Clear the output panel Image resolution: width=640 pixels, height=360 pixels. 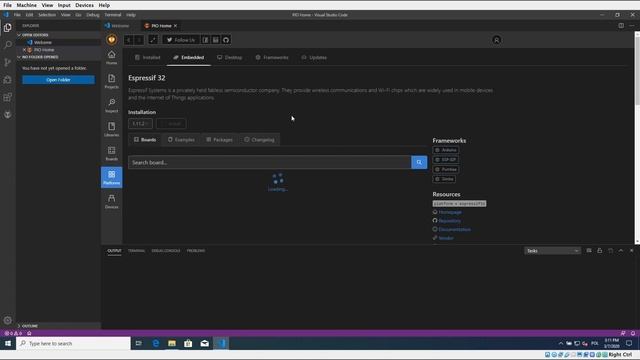pyautogui.click(x=589, y=251)
